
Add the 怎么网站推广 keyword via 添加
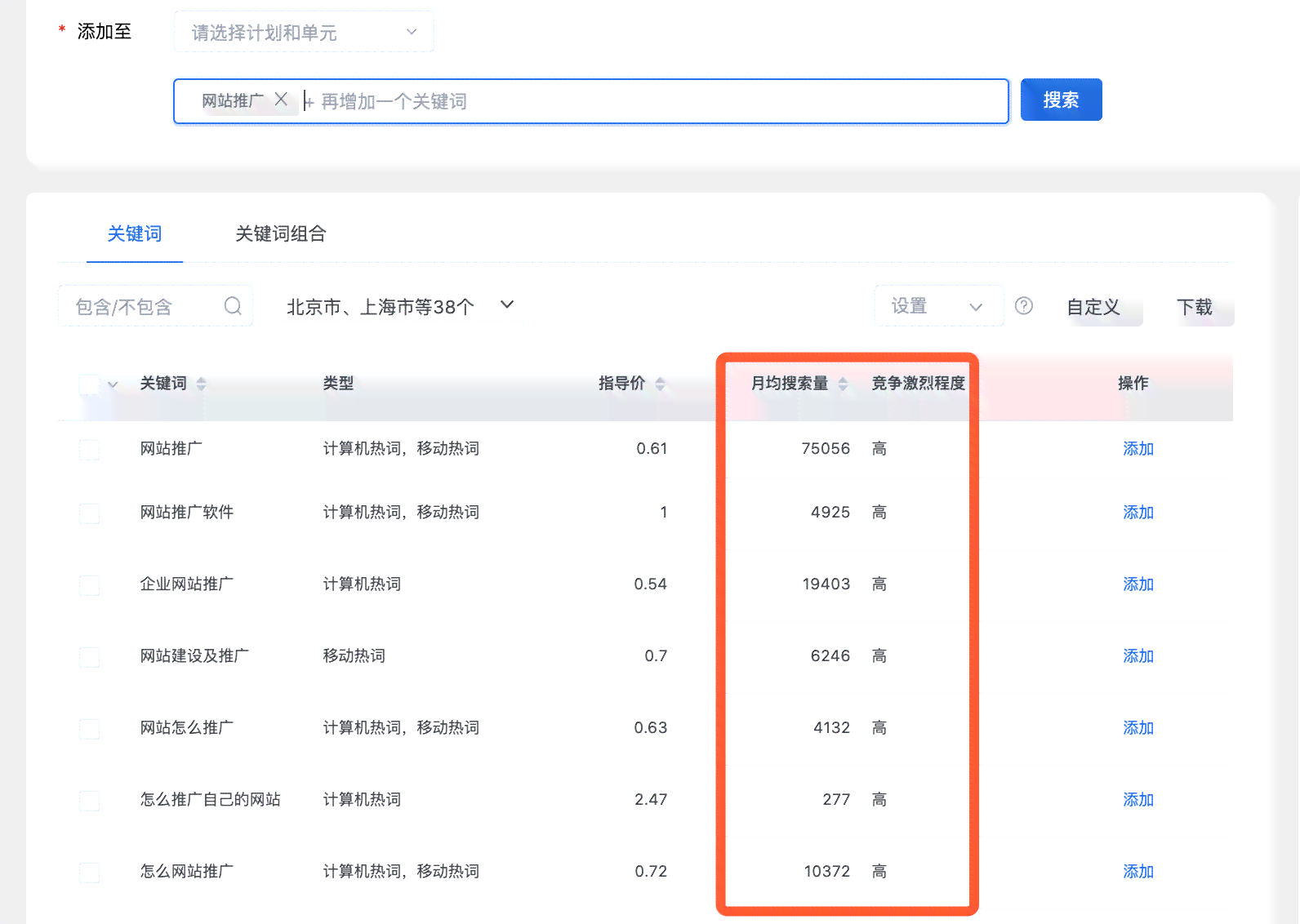click(1138, 872)
